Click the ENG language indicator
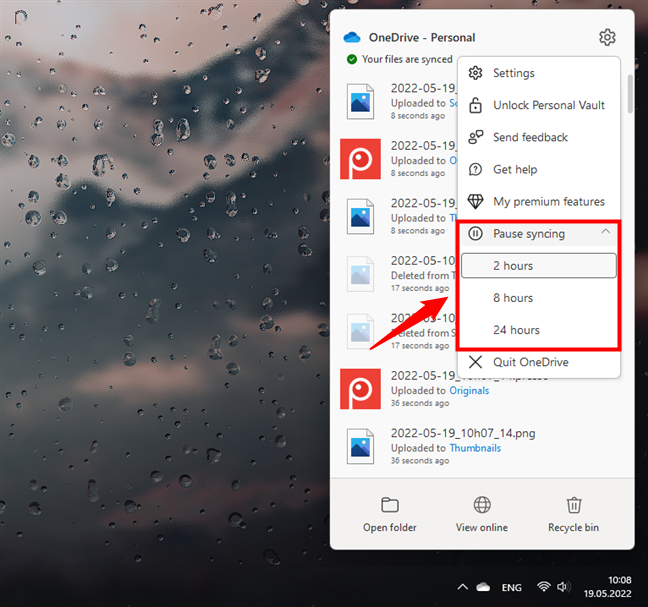This screenshot has height=607, width=648. click(x=512, y=587)
